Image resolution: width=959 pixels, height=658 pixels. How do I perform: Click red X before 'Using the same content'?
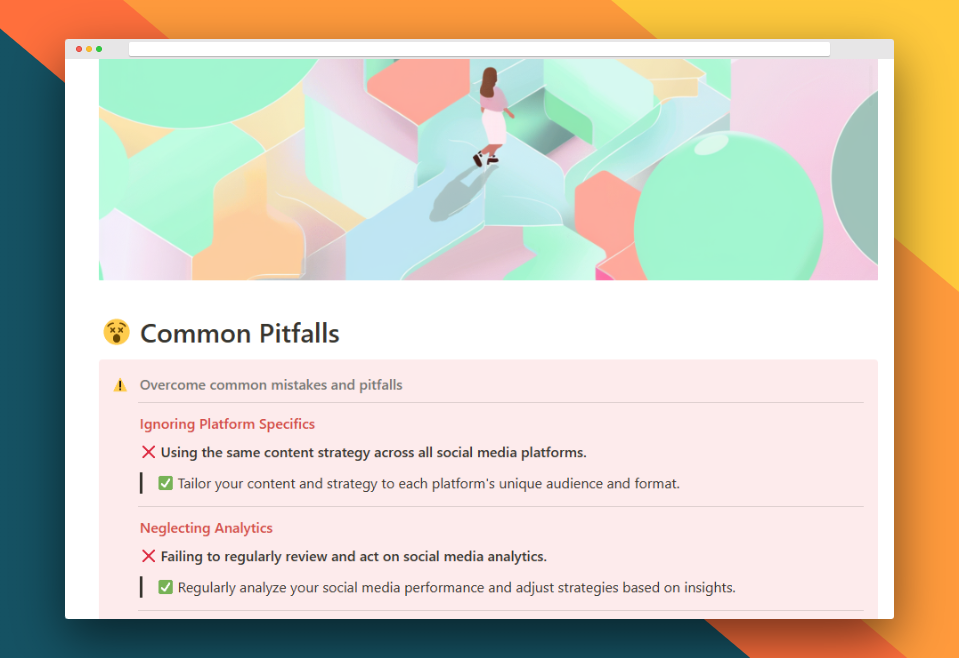[x=148, y=452]
